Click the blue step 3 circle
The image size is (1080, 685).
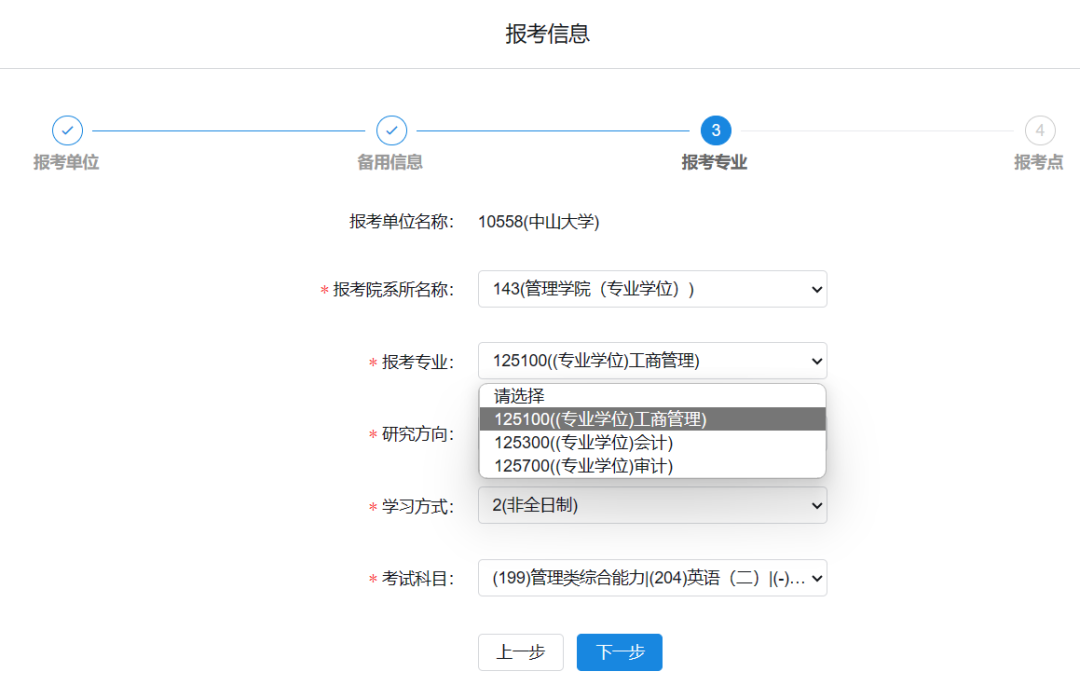715,131
